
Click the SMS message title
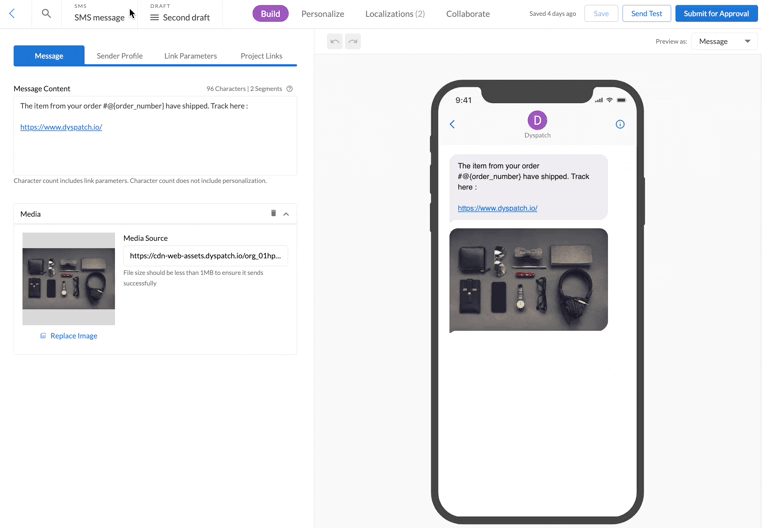(99, 18)
